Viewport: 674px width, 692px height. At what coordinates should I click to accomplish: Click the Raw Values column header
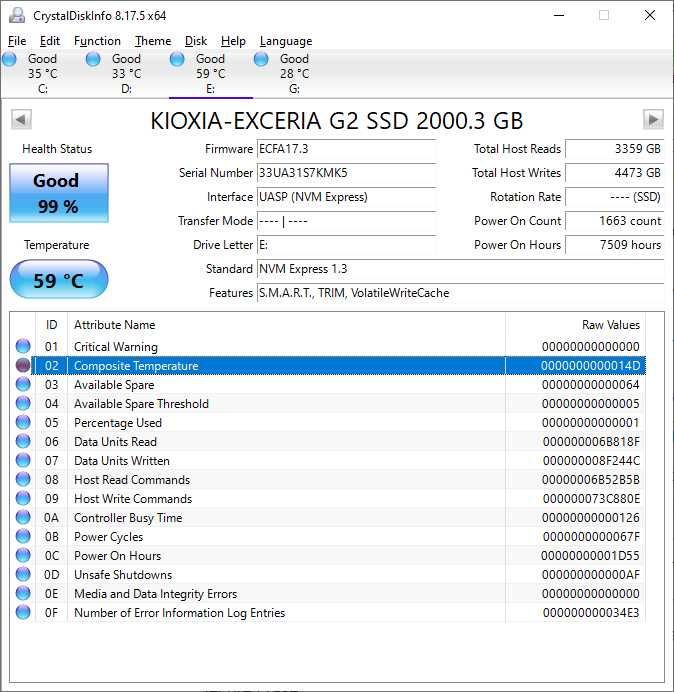575,325
